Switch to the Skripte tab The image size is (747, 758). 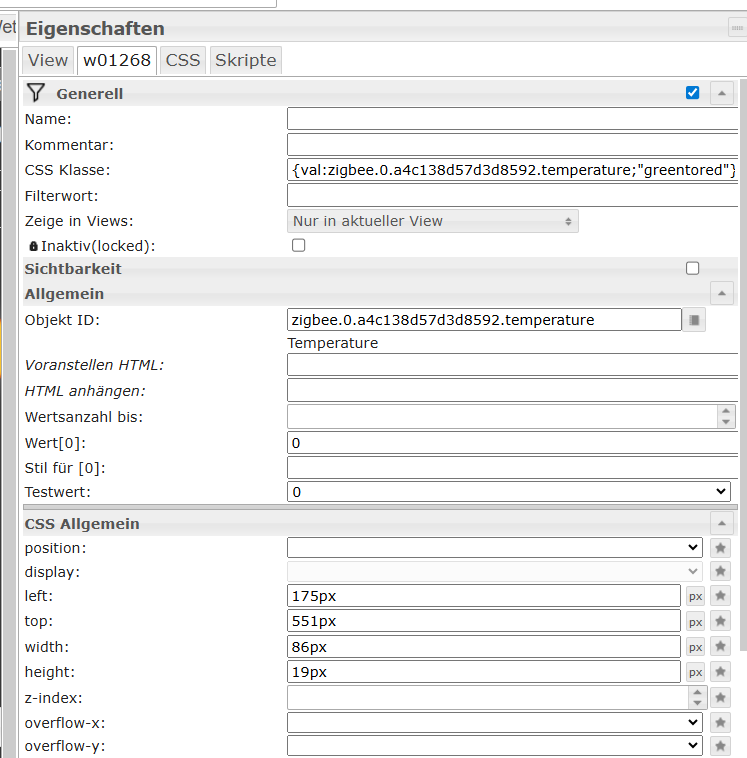[x=245, y=60]
